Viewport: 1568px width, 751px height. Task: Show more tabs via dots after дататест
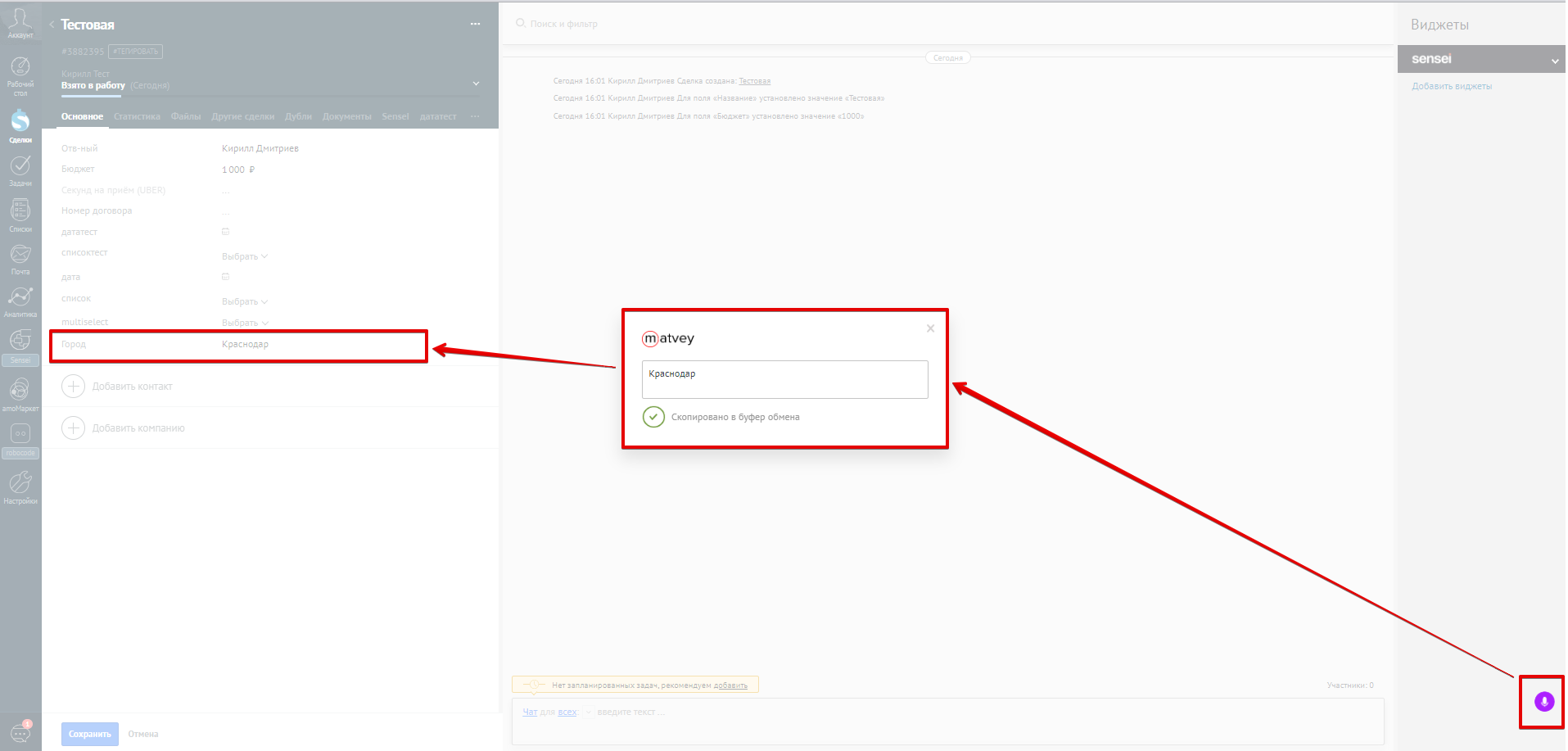(475, 116)
